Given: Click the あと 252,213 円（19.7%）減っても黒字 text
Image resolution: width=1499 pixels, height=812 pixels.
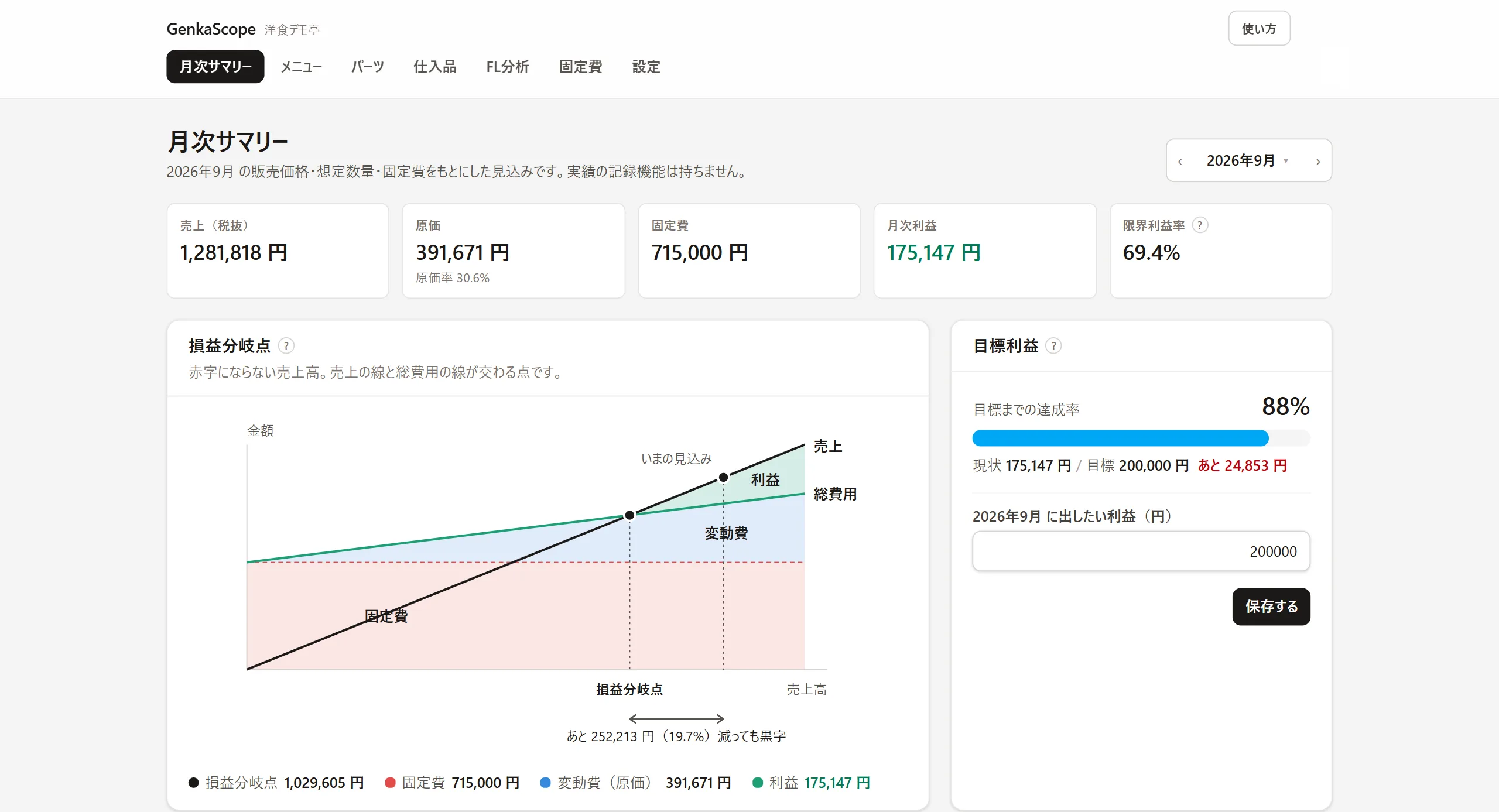Looking at the screenshot, I should coord(676,736).
